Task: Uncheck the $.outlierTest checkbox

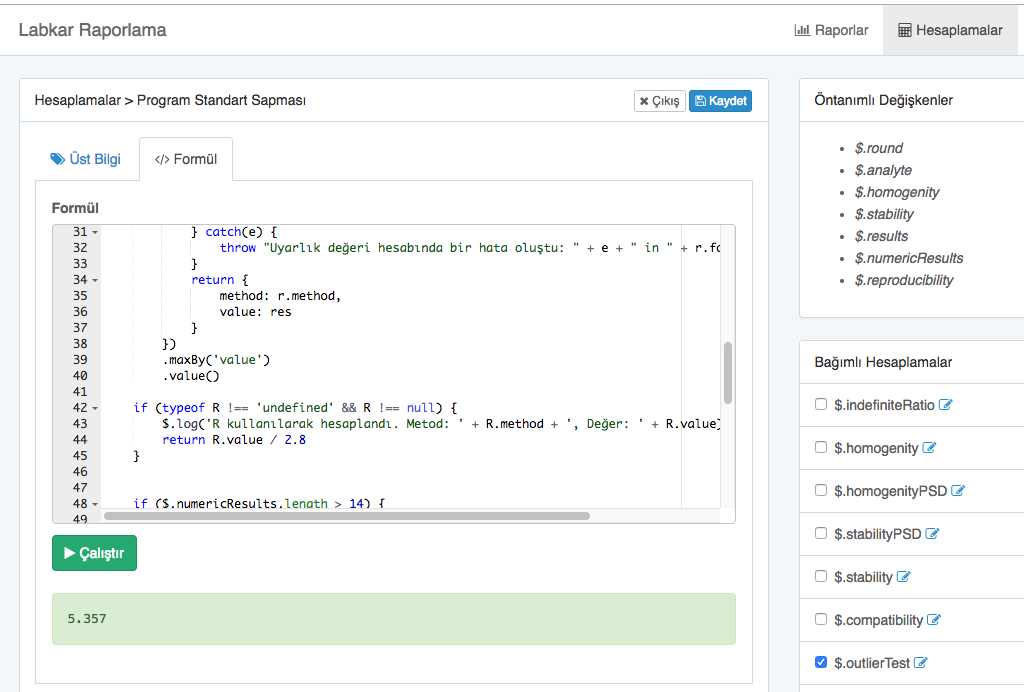Action: 821,662
